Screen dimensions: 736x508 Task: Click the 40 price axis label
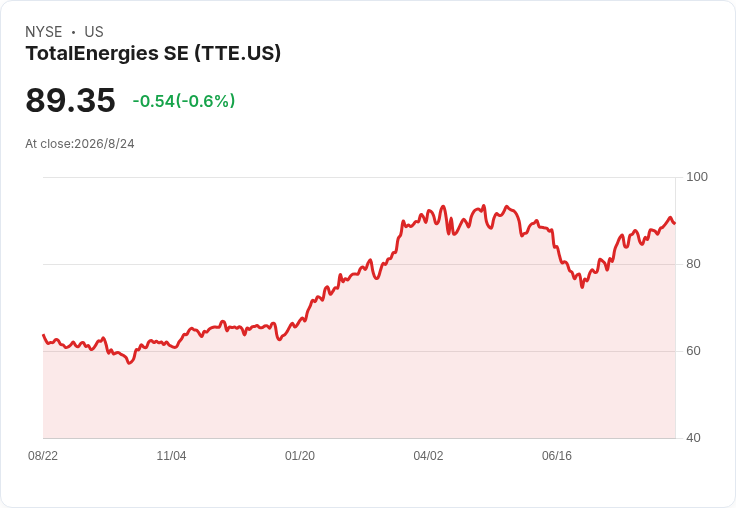693,438
